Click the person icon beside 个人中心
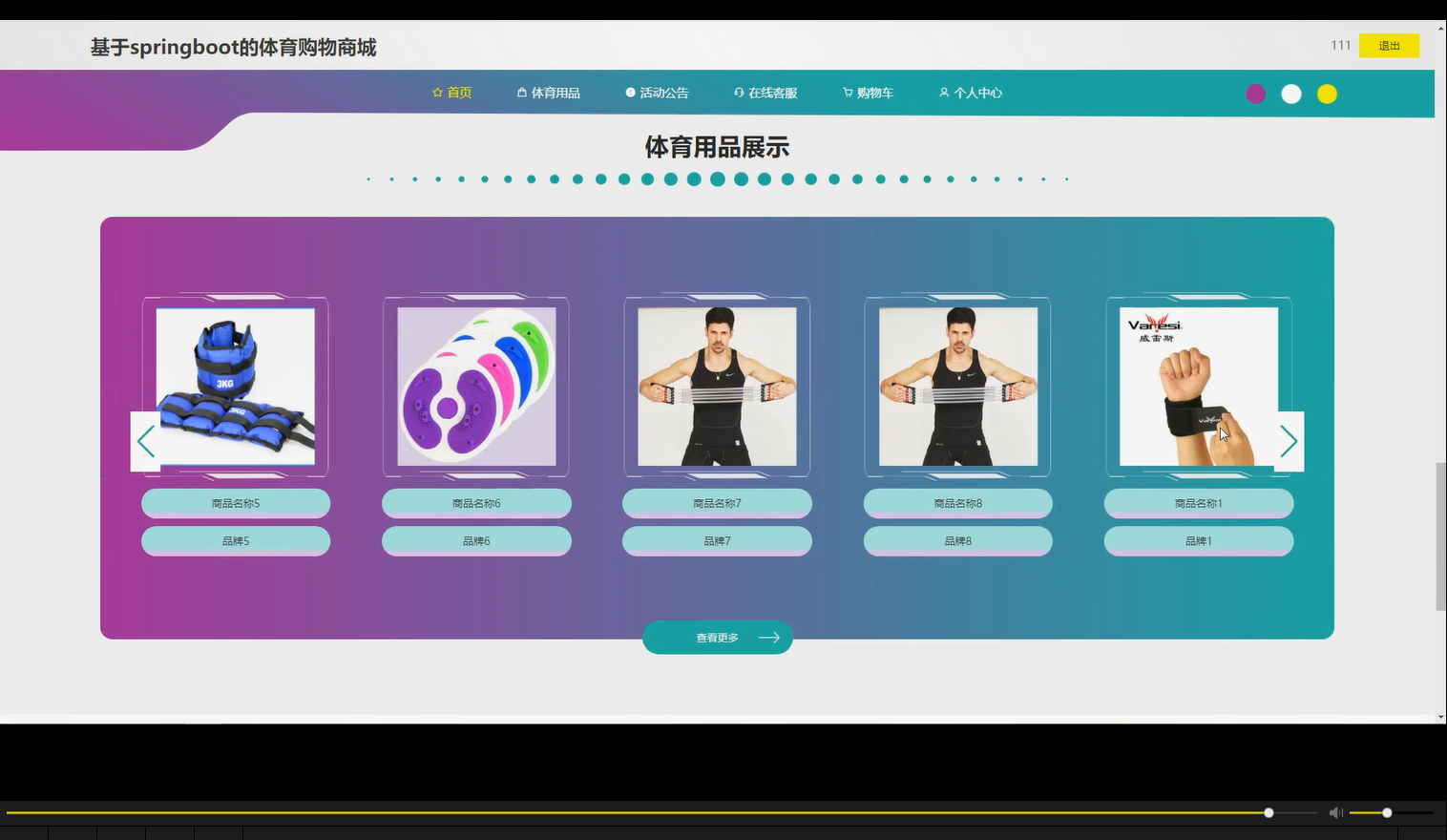The width and height of the screenshot is (1447, 840). click(x=944, y=93)
